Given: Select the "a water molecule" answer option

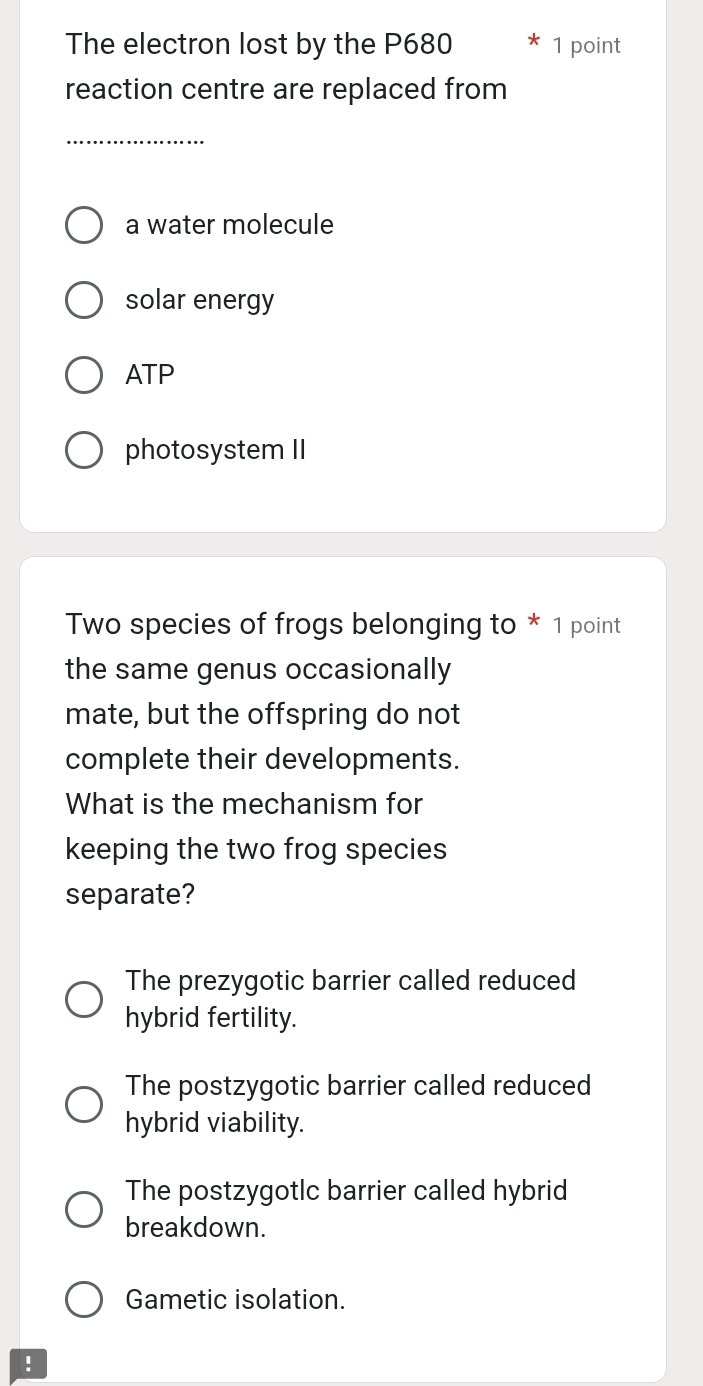Looking at the screenshot, I should pyautogui.click(x=84, y=225).
